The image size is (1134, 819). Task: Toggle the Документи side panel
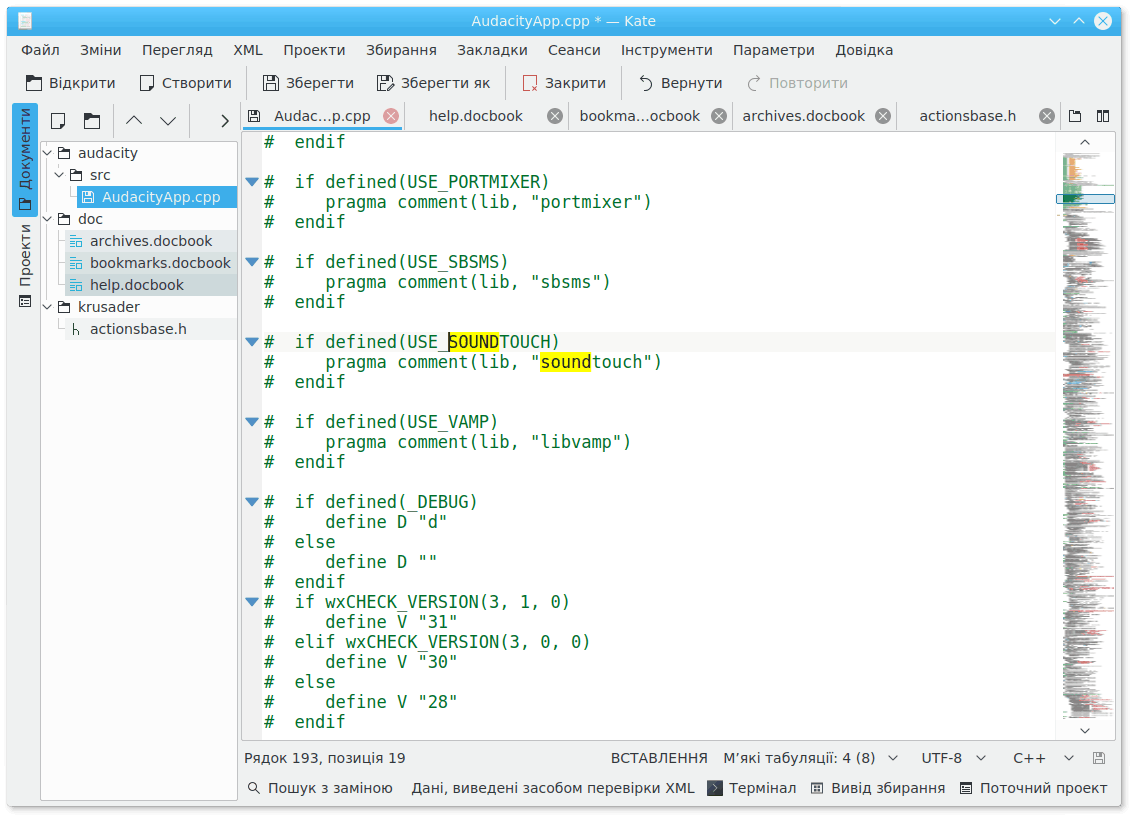click(25, 160)
